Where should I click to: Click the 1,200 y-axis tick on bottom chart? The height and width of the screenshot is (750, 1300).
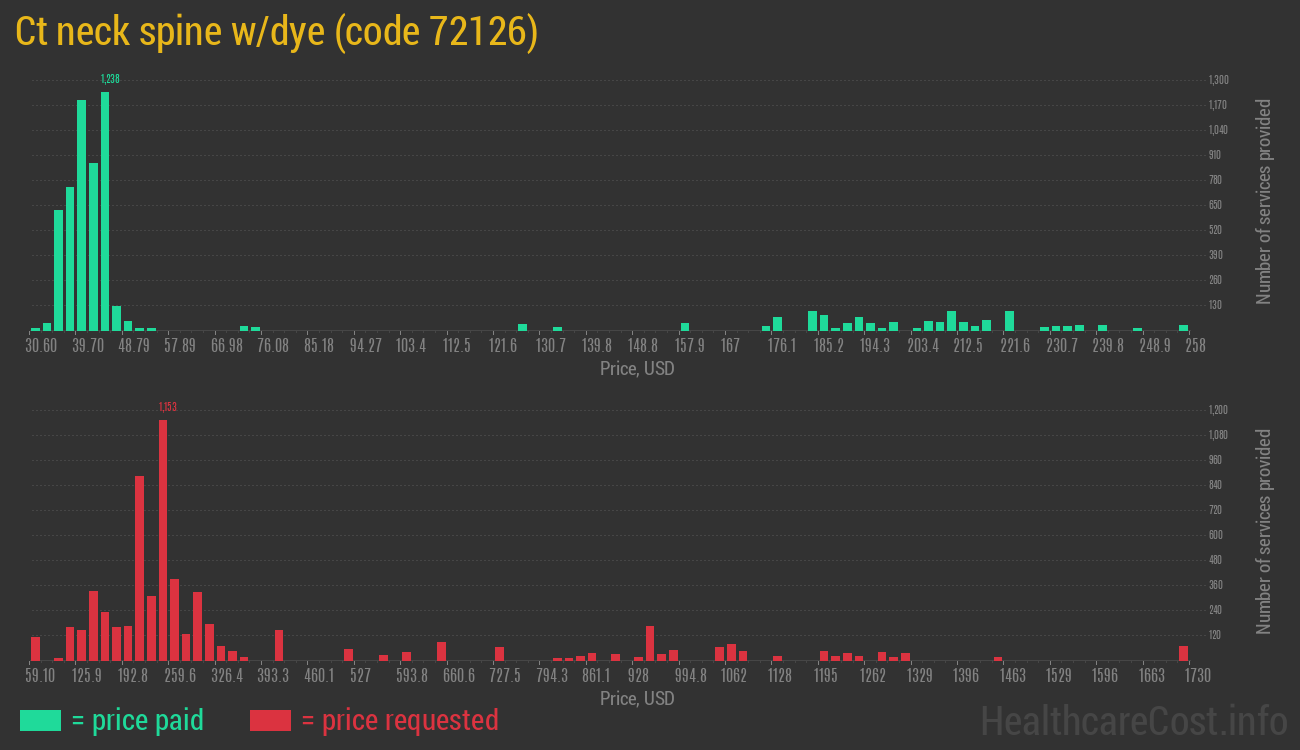pos(1218,410)
